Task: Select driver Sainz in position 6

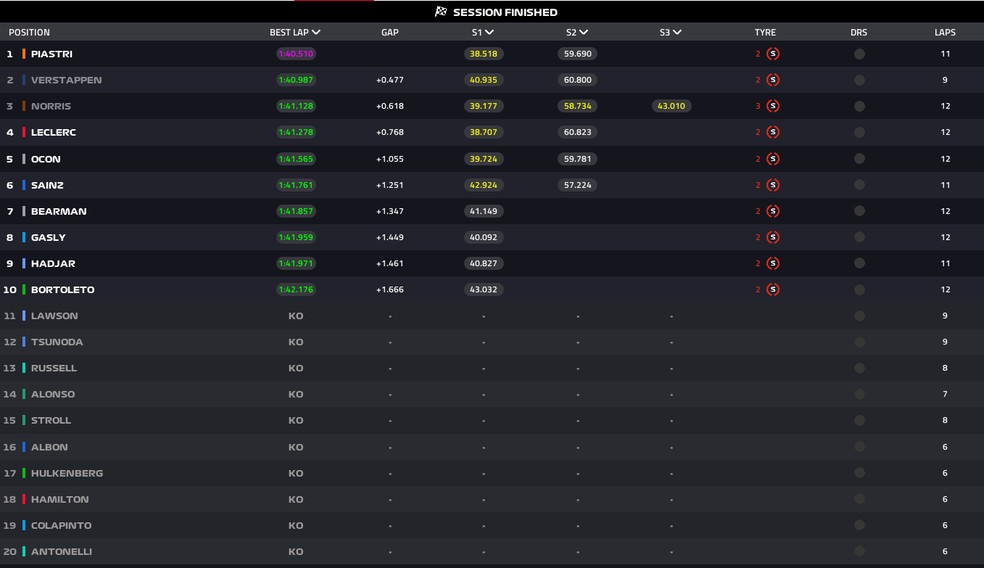Action: (47, 185)
